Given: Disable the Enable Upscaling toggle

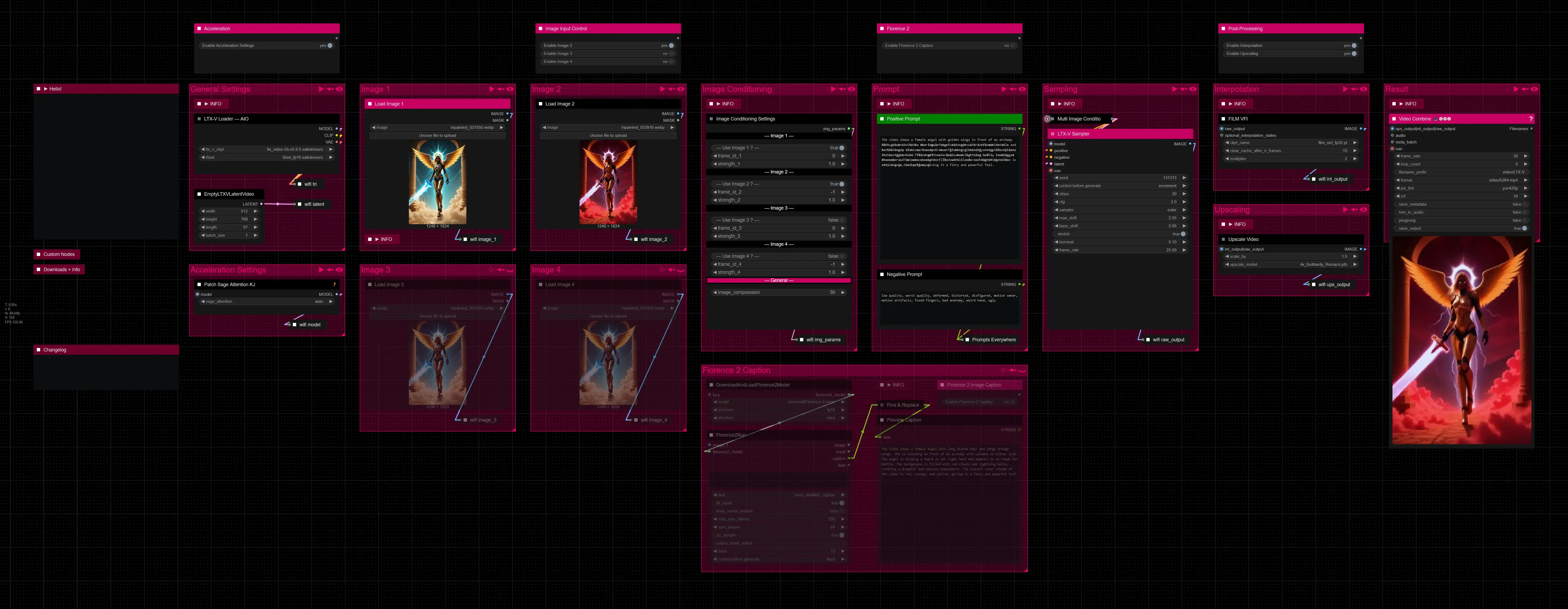Looking at the screenshot, I should 1354,54.
